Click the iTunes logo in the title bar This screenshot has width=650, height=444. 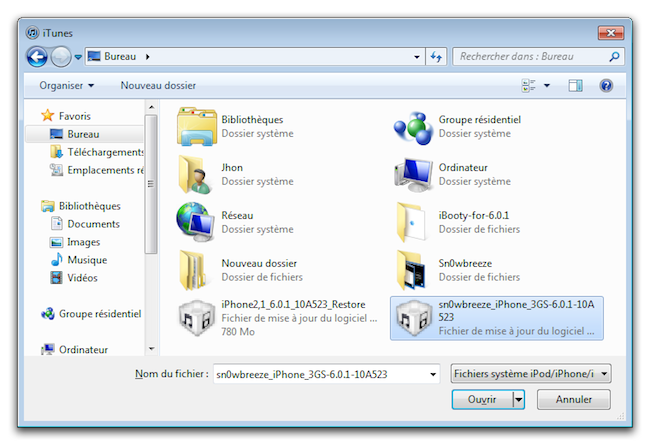point(32,33)
